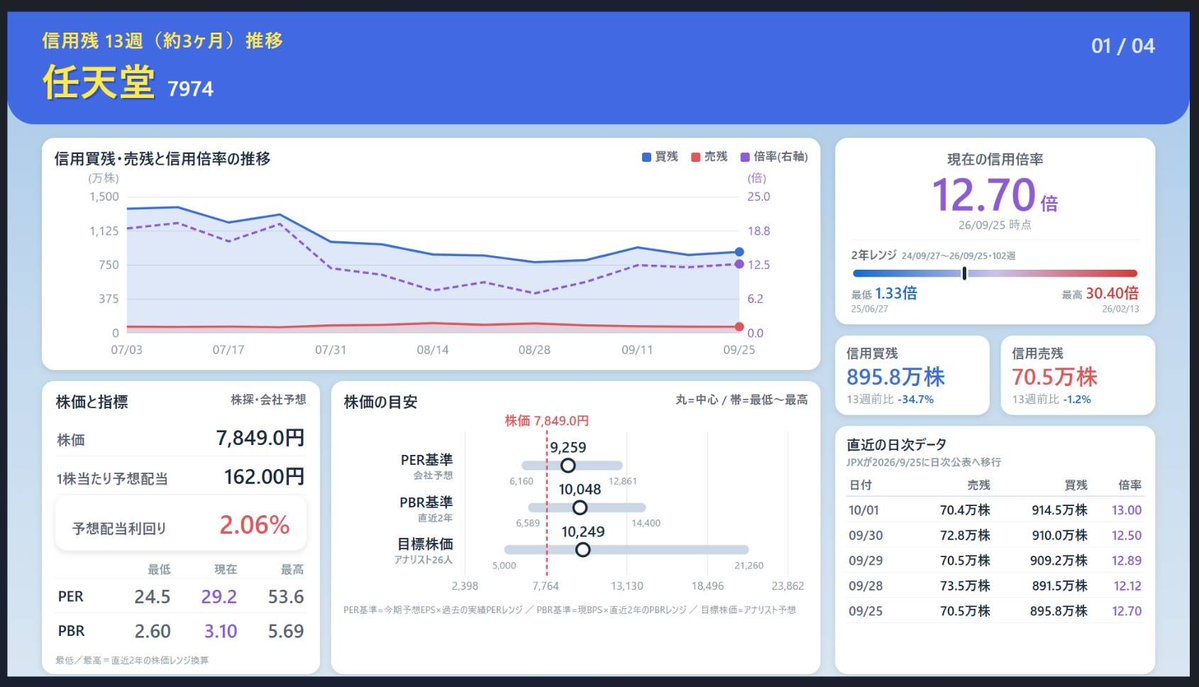Click the chart title 信用買残・売残と信用倍率の推移
1199x687 pixels.
coord(162,158)
